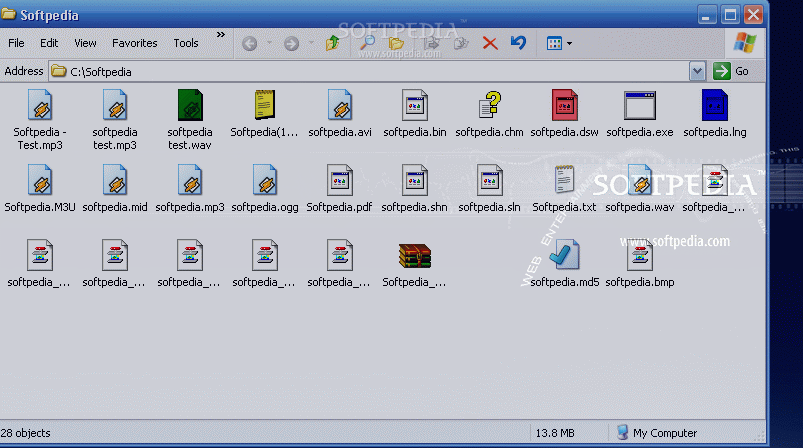Viewport: 803px width, 448px height.
Task: Select the softpedia.mid file
Action: point(115,188)
